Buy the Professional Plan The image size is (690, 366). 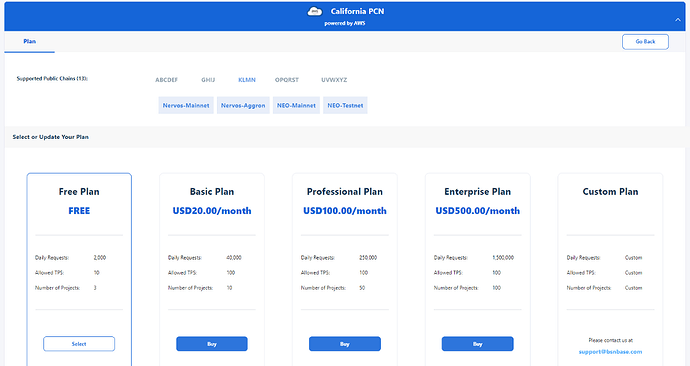(345, 344)
